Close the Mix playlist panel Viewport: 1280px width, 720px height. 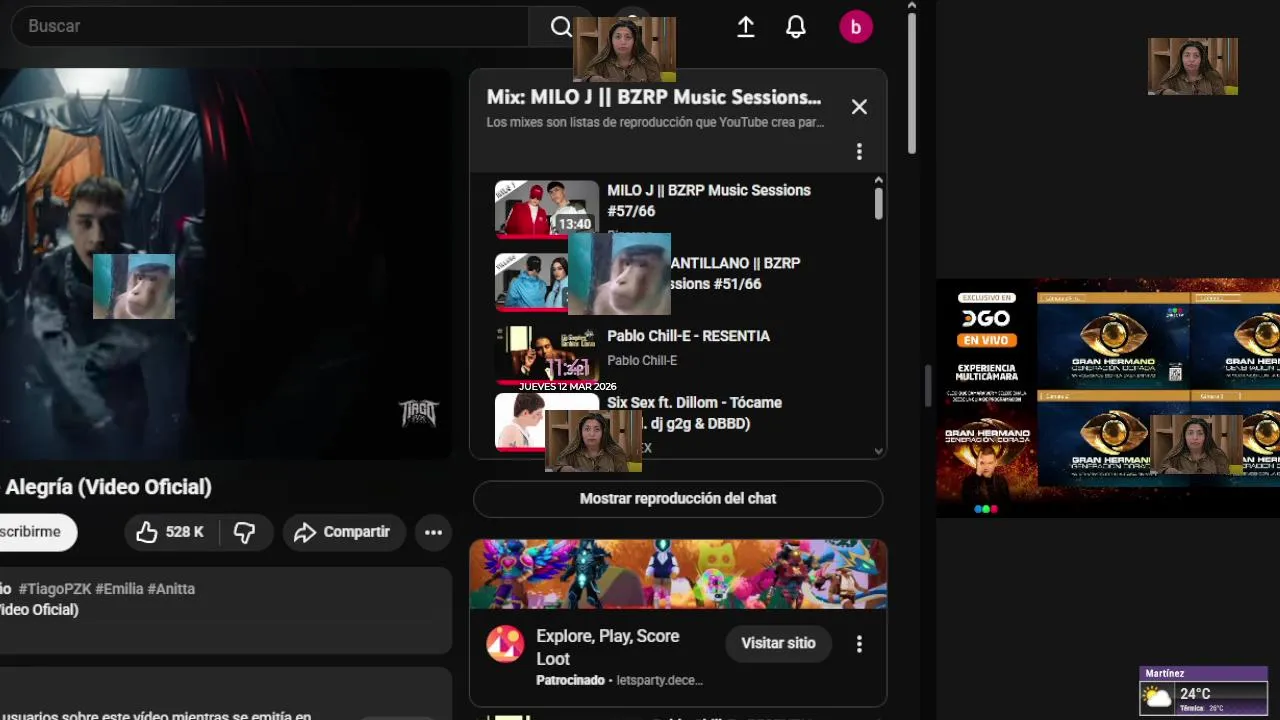point(859,107)
